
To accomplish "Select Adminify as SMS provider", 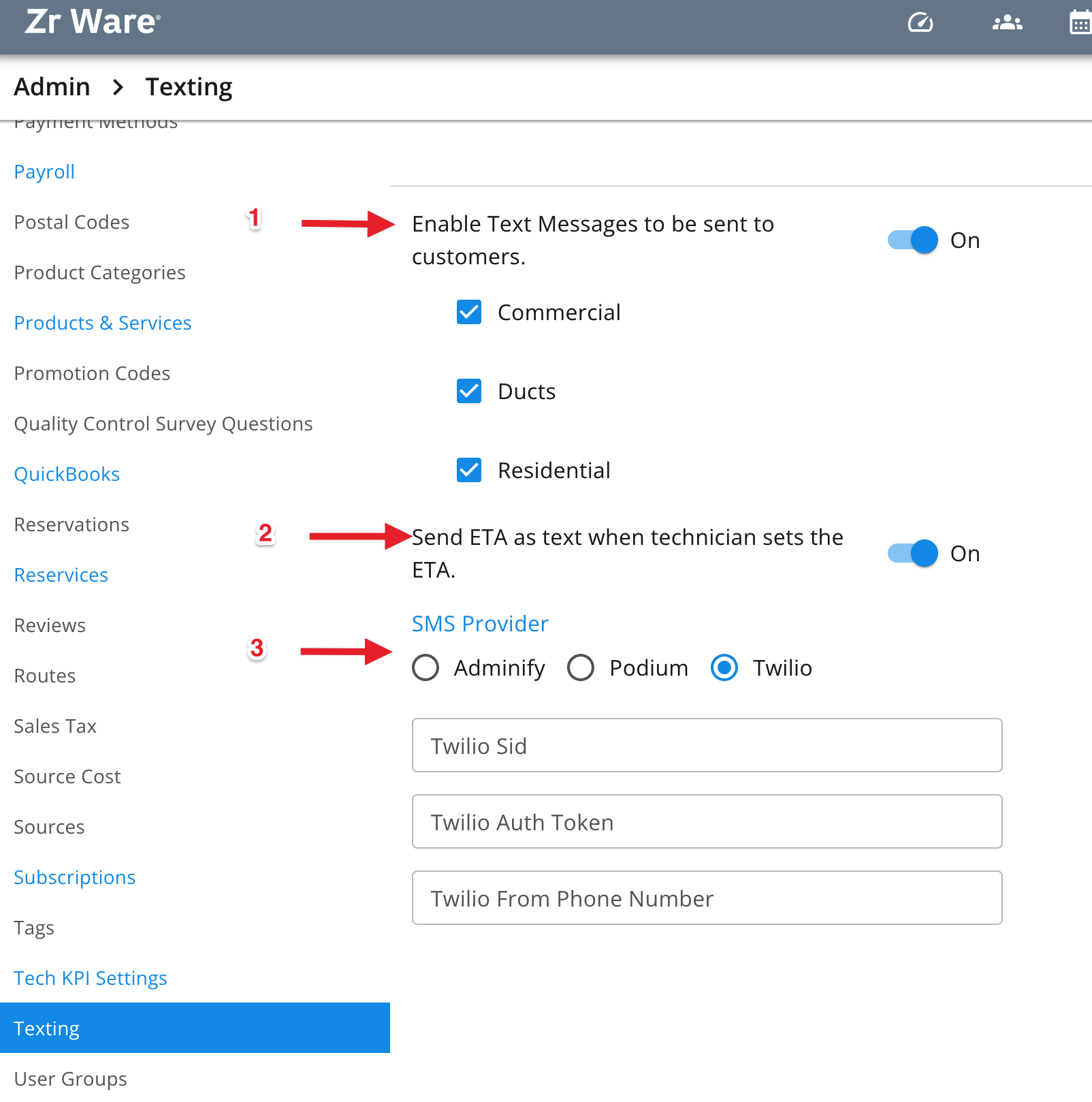I will (425, 667).
